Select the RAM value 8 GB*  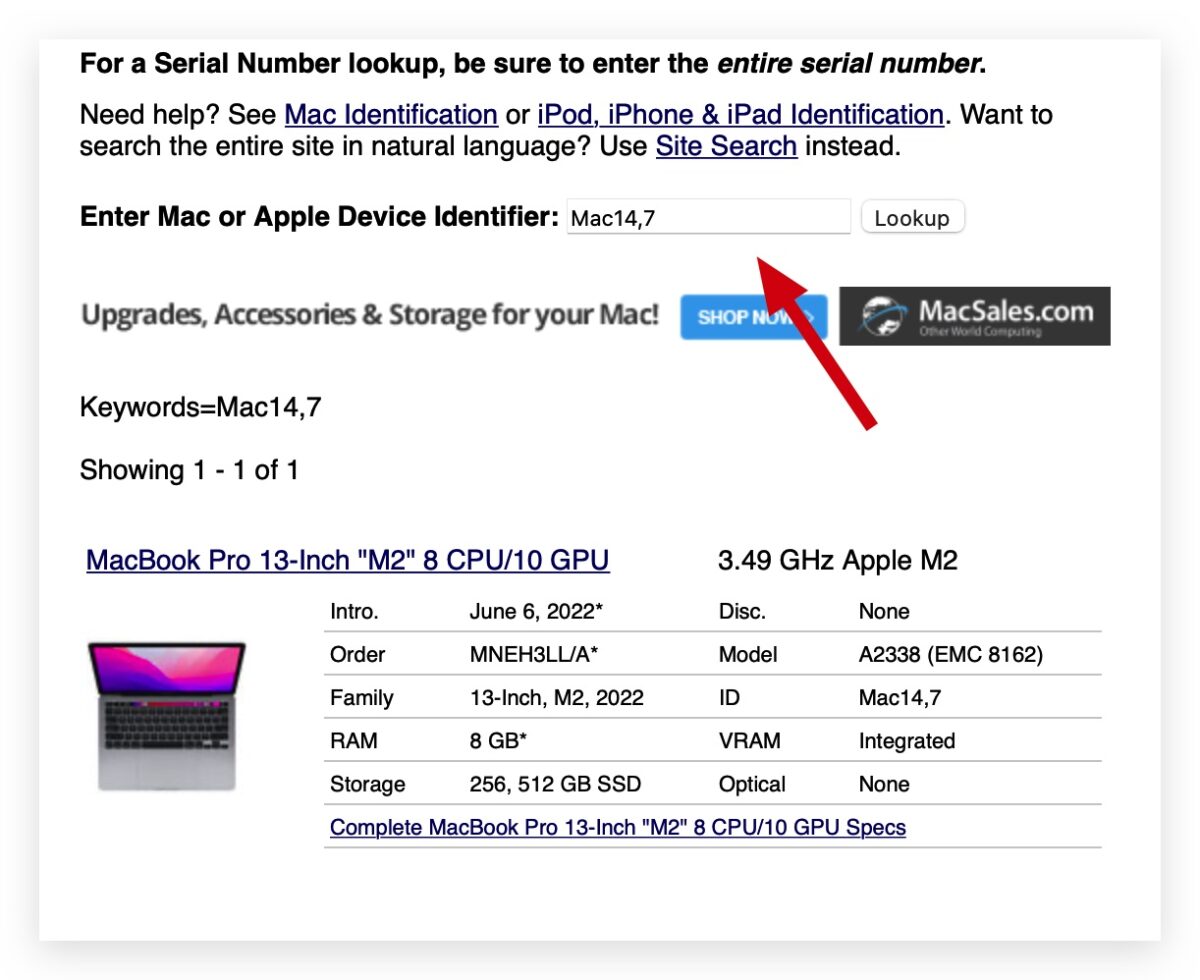point(500,741)
